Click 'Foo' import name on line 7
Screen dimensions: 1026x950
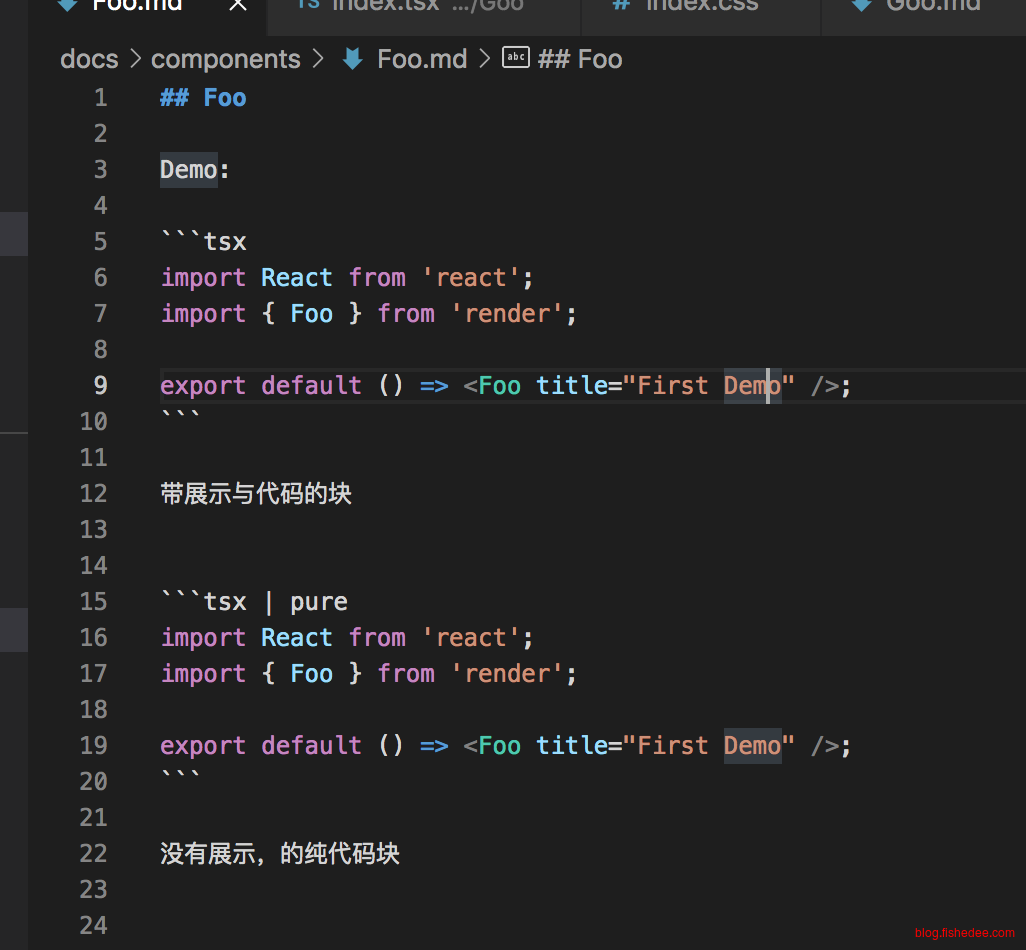pos(311,313)
